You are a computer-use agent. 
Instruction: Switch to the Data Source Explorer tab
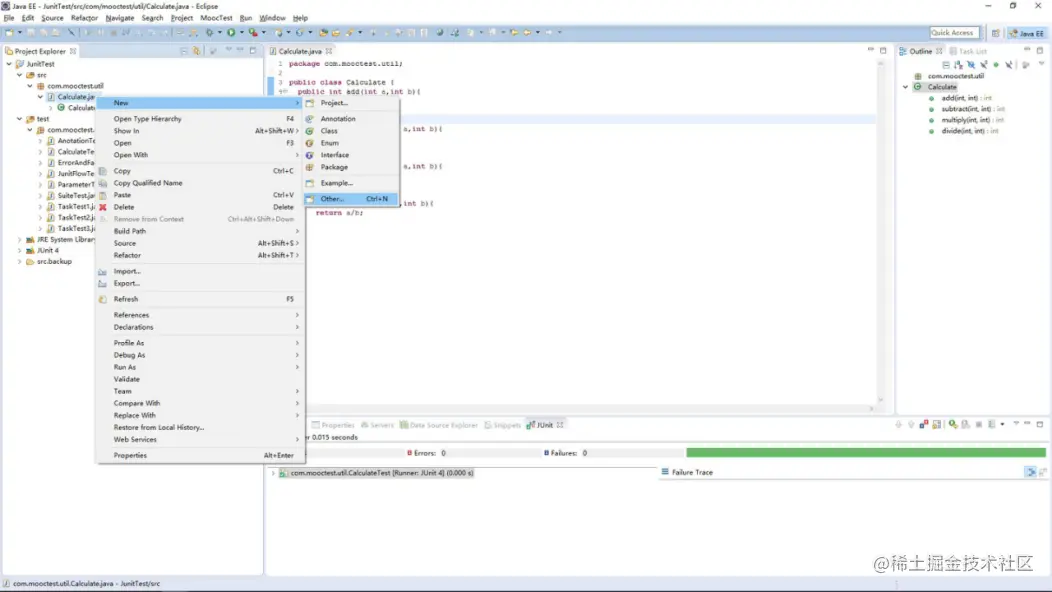coord(439,425)
